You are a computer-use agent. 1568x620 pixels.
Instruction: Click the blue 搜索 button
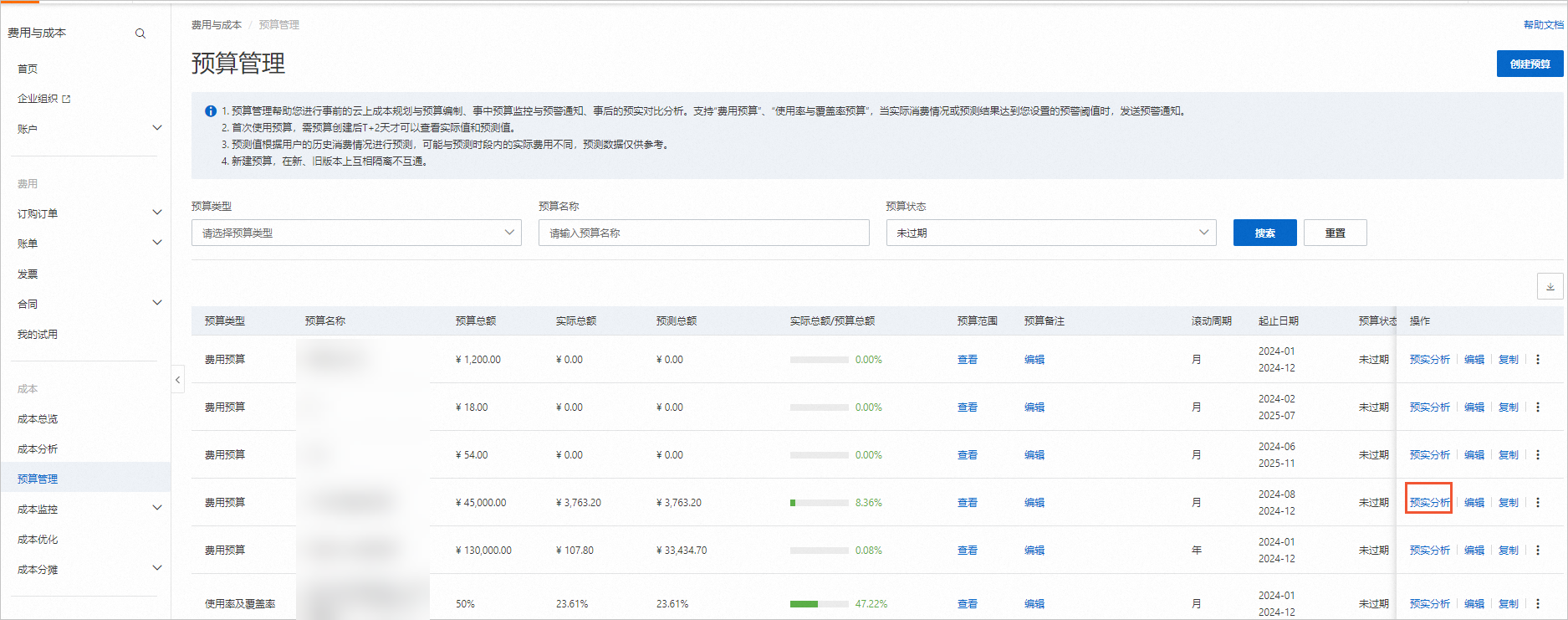tap(1264, 233)
